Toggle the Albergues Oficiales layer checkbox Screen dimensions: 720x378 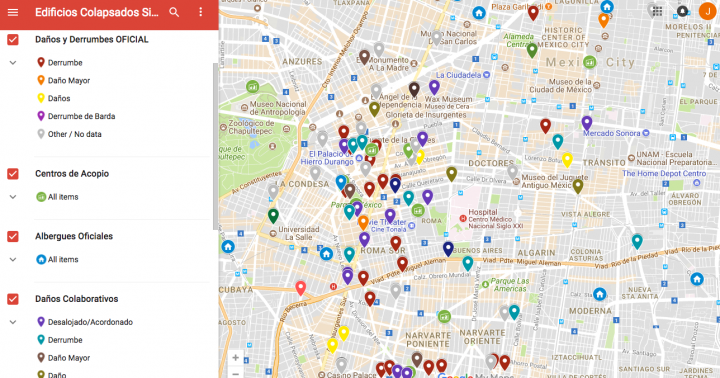pyautogui.click(x=13, y=236)
